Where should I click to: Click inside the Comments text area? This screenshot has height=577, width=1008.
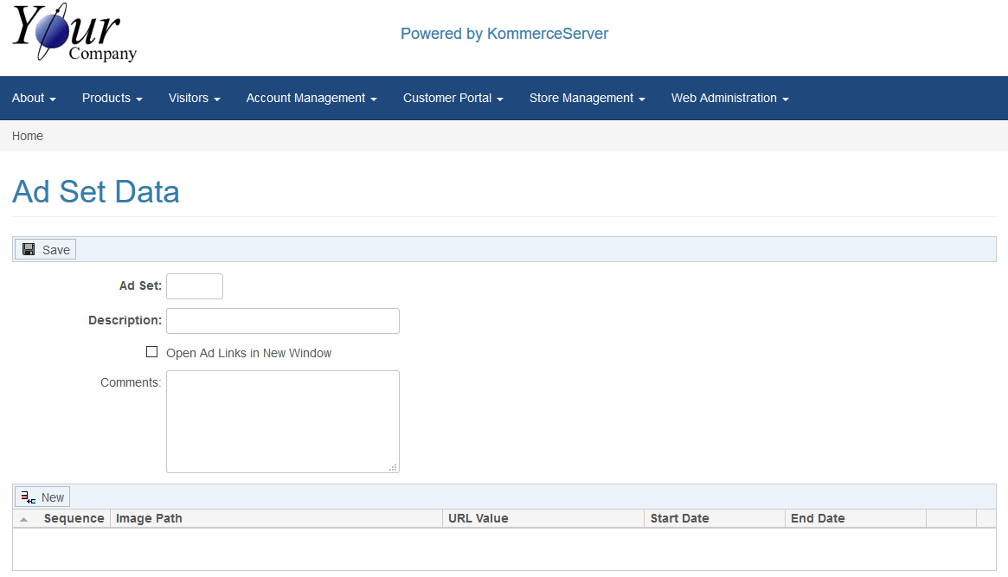[282, 421]
